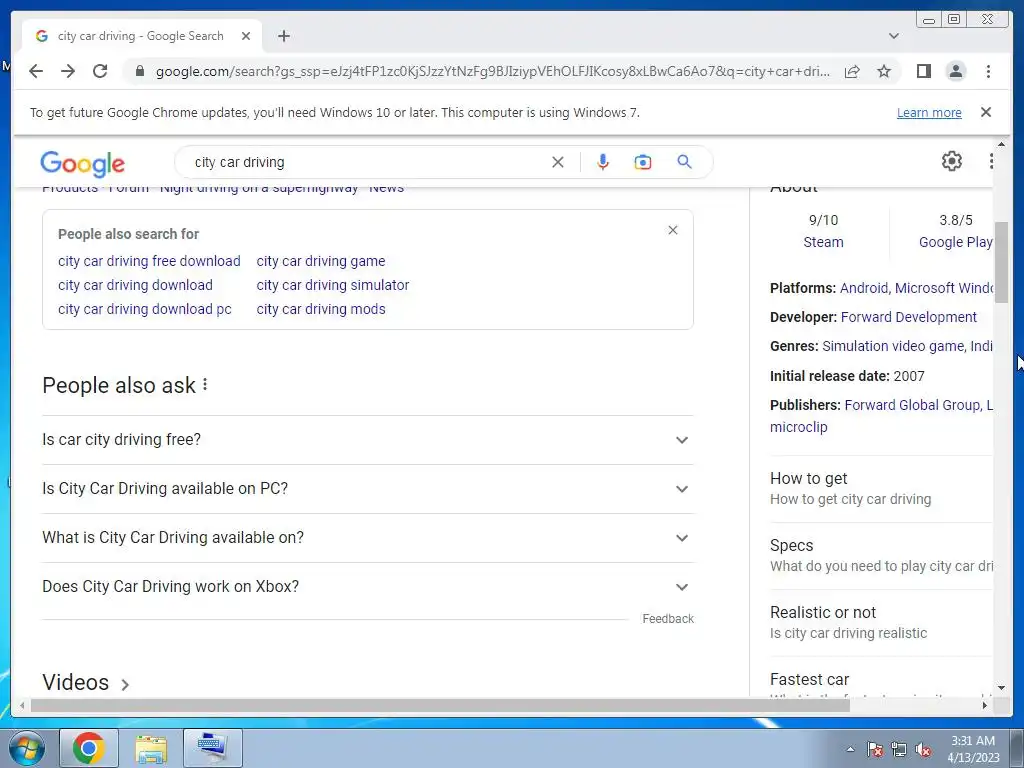Open the taskbar clock showing 3:31 AM
The image size is (1024, 768).
click(x=973, y=749)
